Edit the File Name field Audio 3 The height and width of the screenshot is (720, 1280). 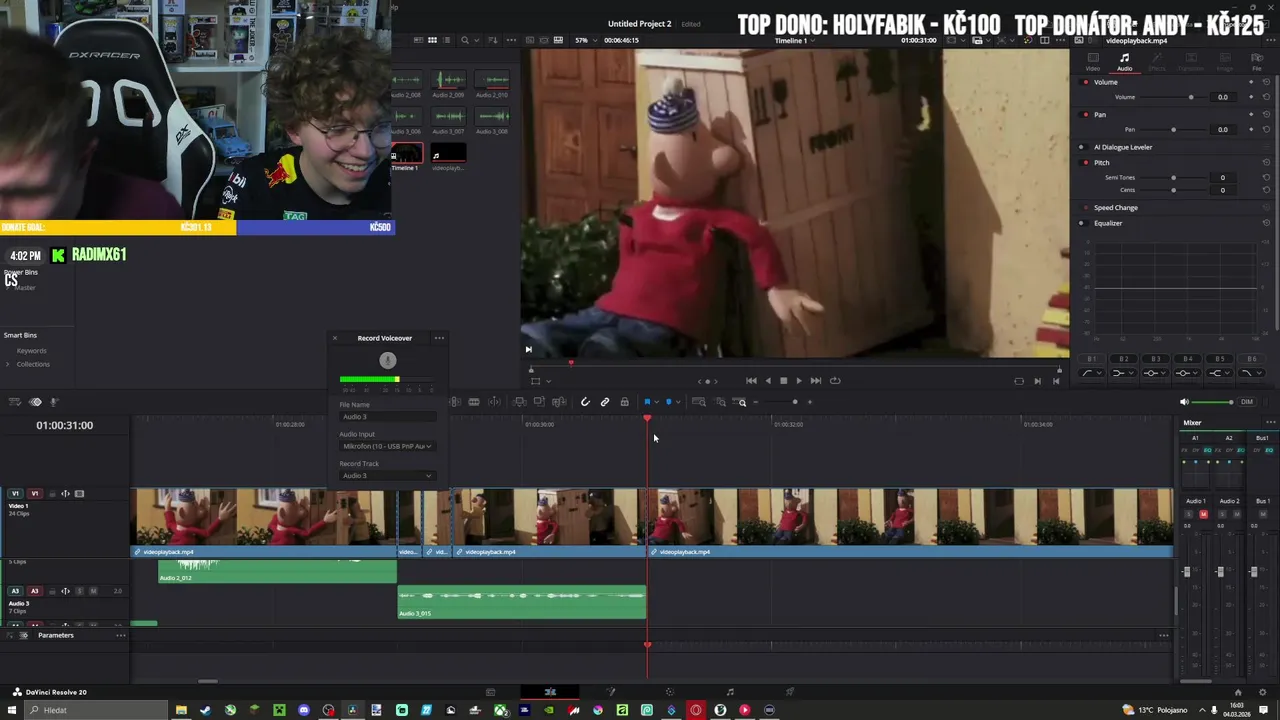[x=387, y=416]
